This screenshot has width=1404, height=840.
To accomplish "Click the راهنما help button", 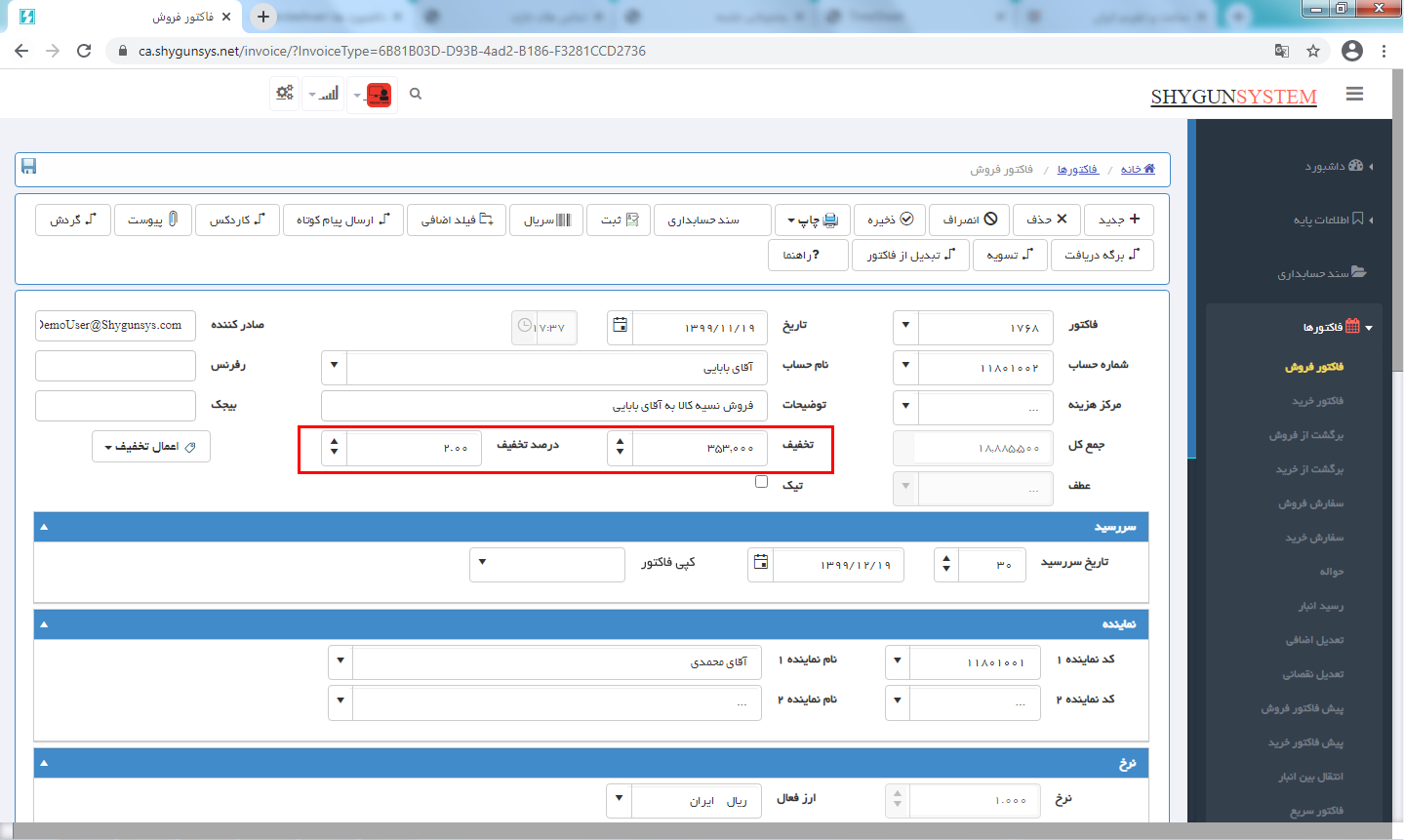I will [808, 255].
